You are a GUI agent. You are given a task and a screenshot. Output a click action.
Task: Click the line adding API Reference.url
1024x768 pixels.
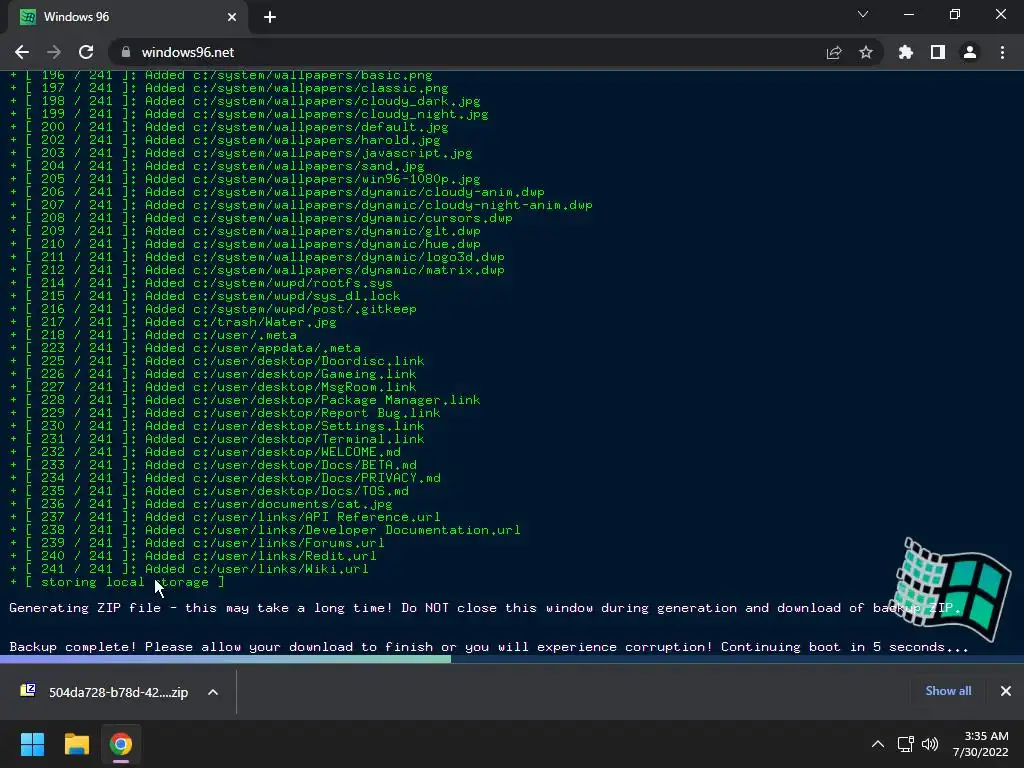(225, 517)
